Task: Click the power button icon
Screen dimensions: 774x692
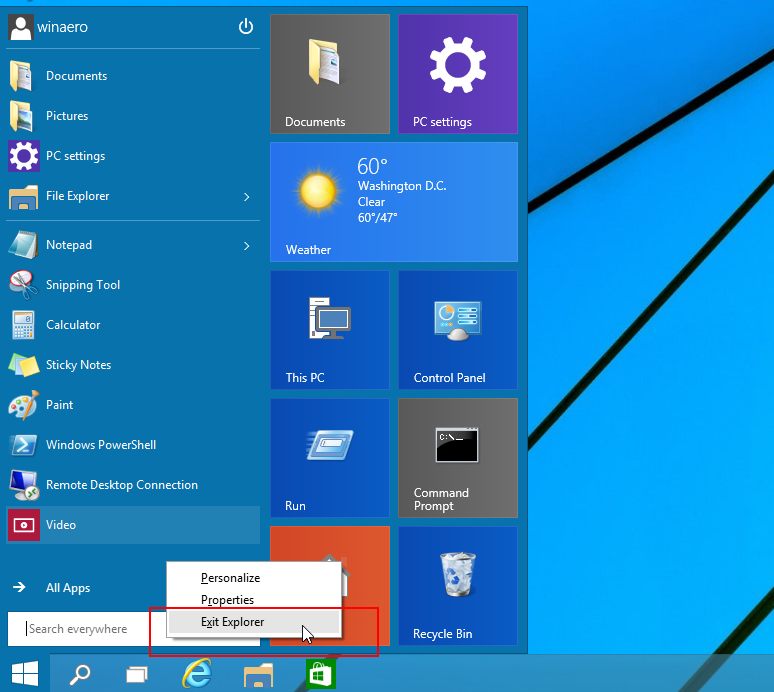Action: tap(246, 27)
